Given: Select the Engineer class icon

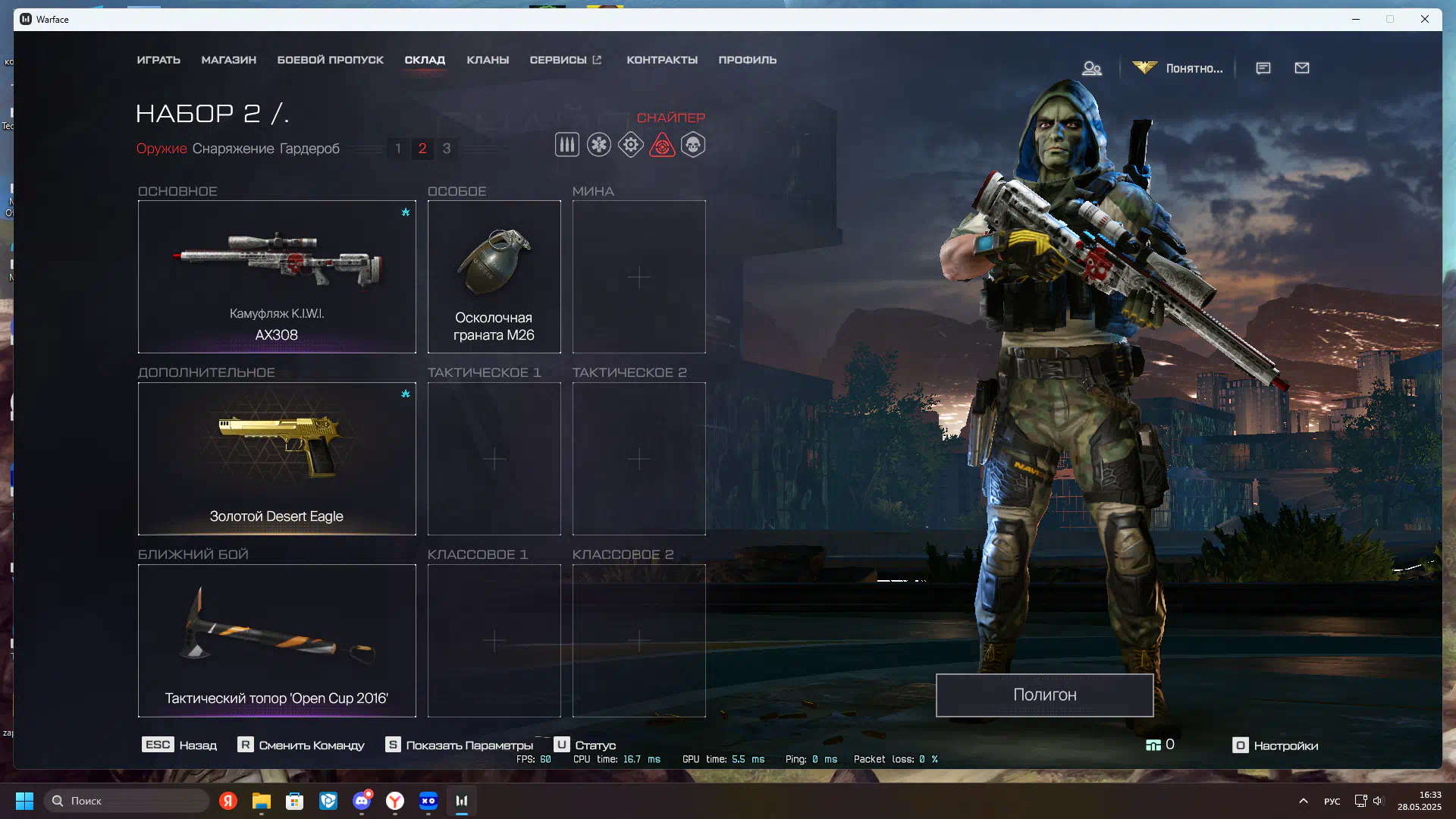Looking at the screenshot, I should (x=630, y=145).
